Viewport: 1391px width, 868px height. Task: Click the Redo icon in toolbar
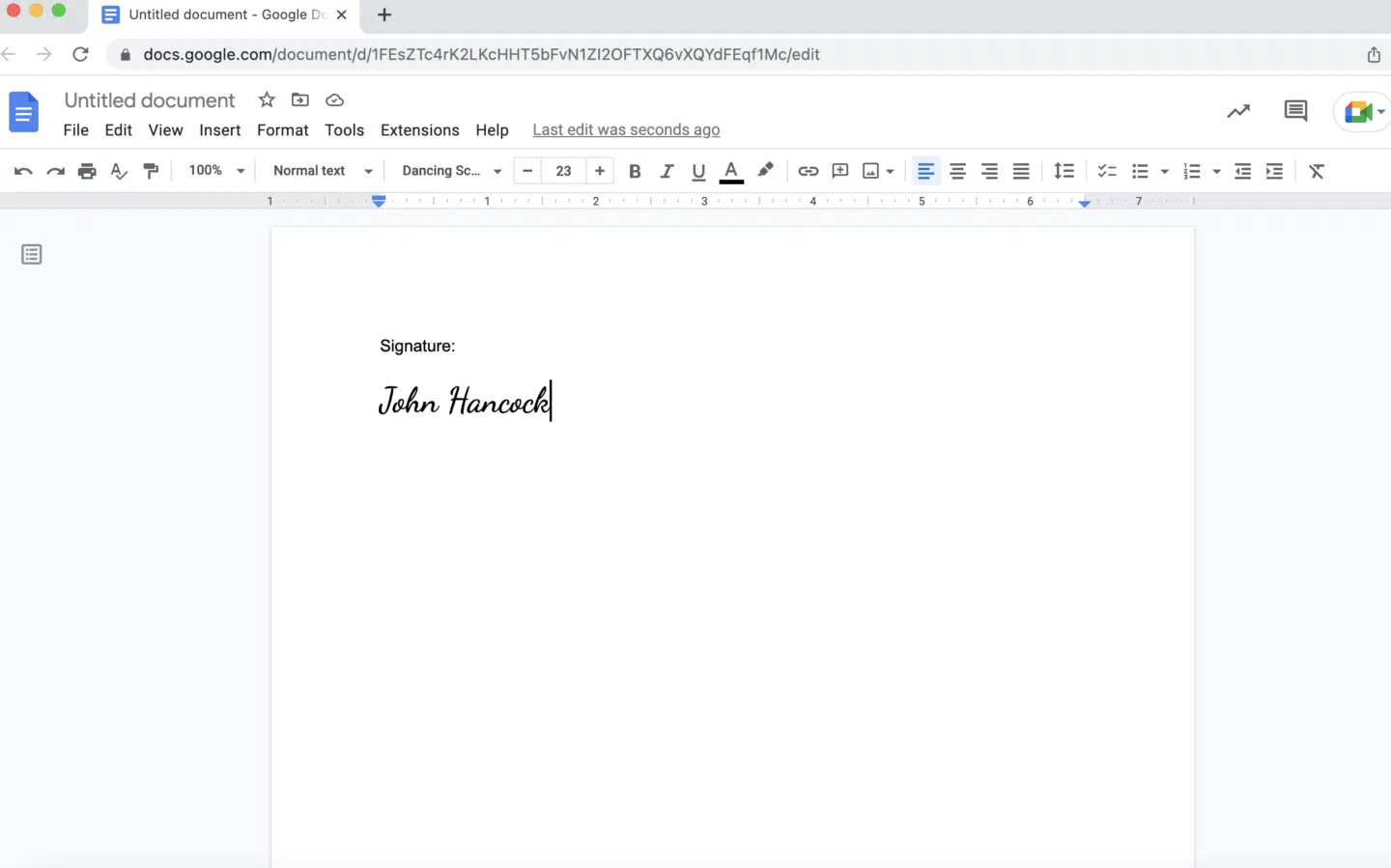[55, 171]
